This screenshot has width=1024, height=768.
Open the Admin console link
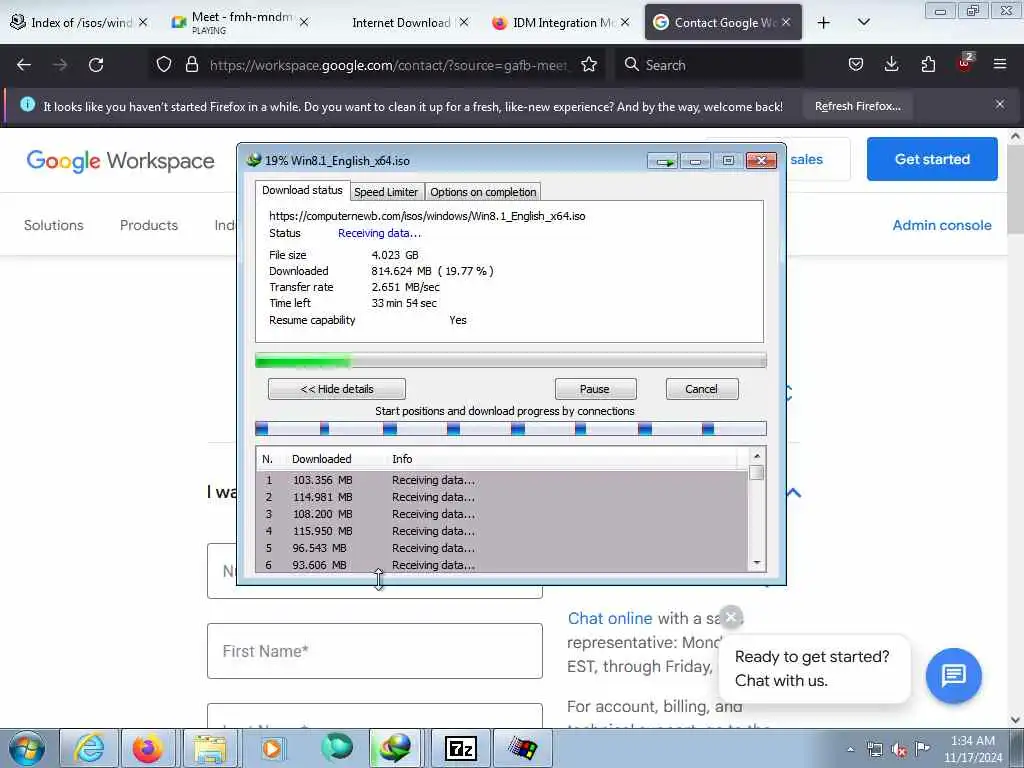click(942, 225)
